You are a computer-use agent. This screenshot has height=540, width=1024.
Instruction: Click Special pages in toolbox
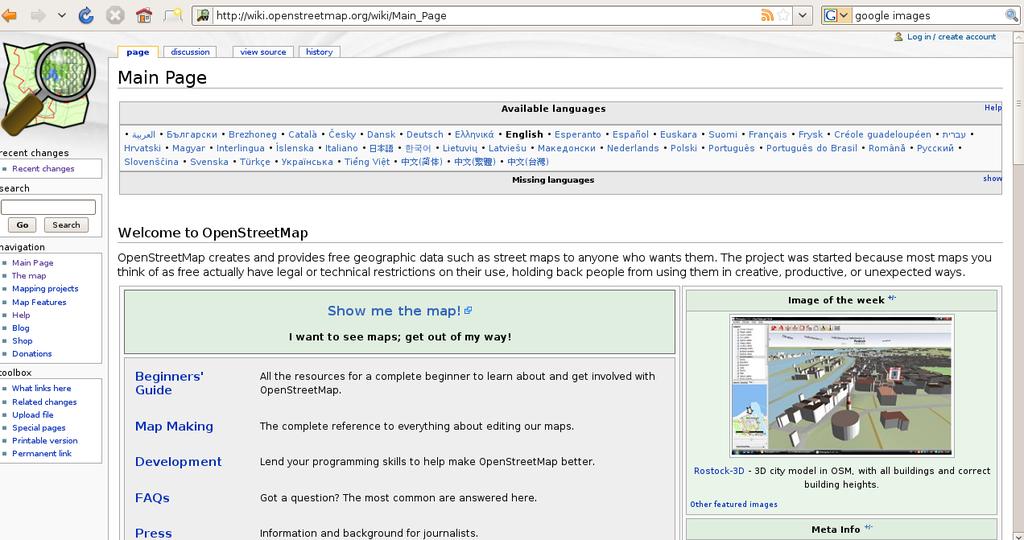pos(39,428)
